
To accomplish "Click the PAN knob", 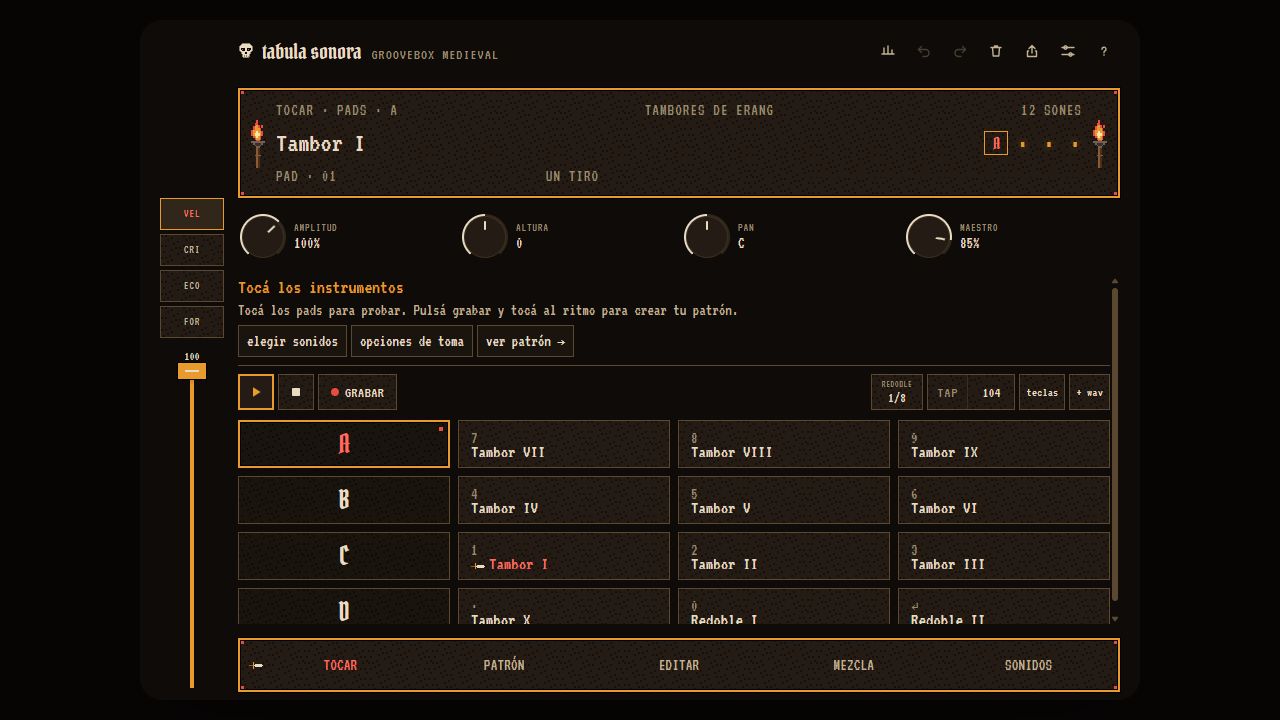I will pos(707,237).
